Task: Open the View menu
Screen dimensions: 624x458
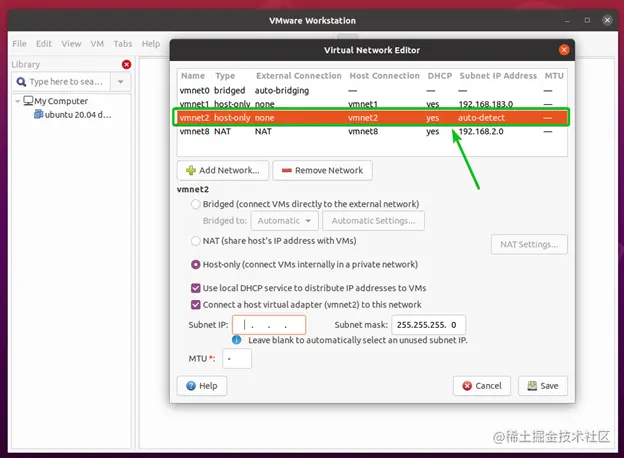Action: point(71,44)
